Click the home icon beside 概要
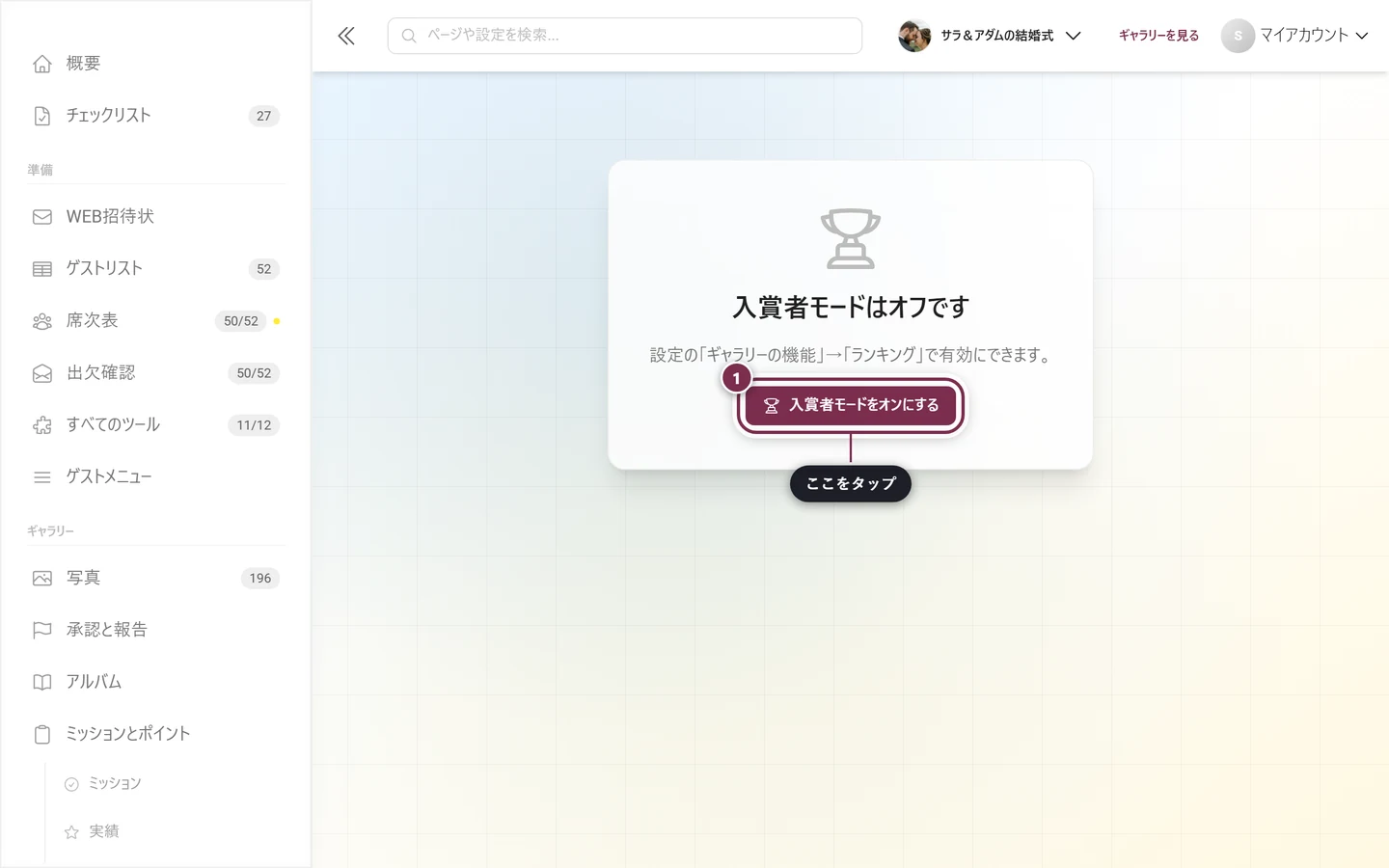This screenshot has height=868, width=1389. [x=42, y=64]
